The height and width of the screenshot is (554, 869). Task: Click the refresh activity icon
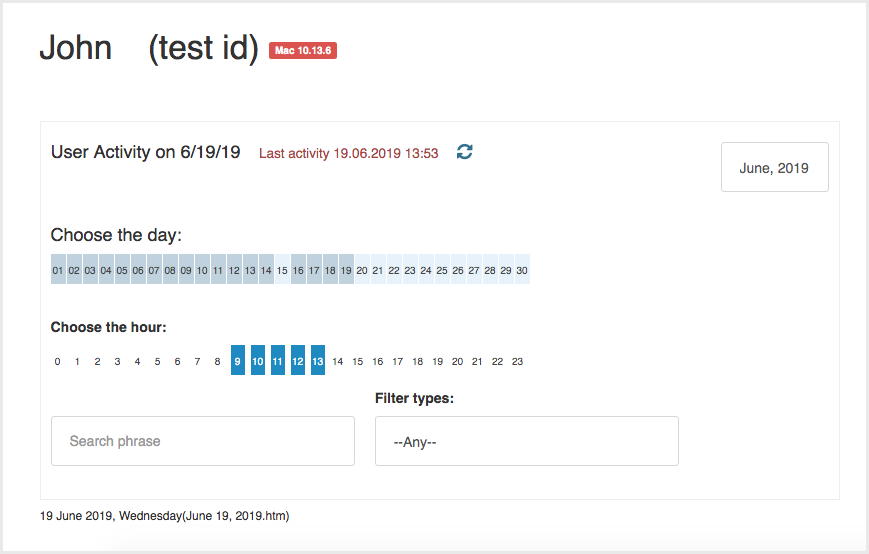464,152
